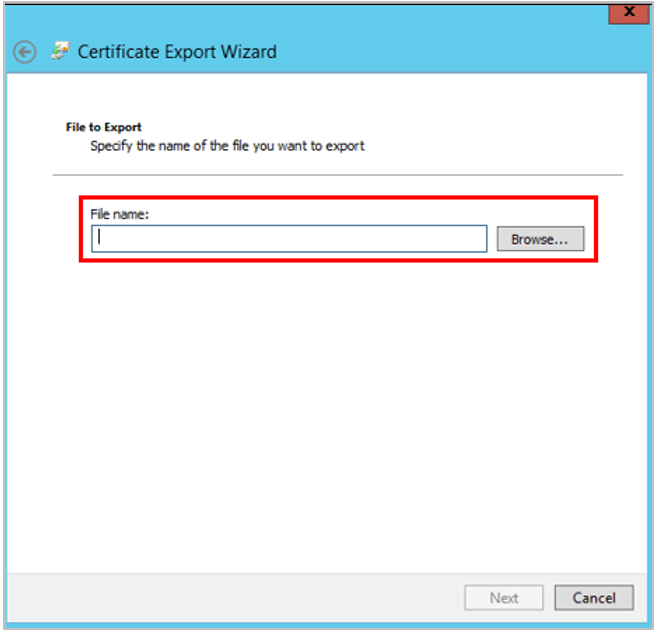
Task: Click the "Specify the name of the file" description
Action: [227, 146]
